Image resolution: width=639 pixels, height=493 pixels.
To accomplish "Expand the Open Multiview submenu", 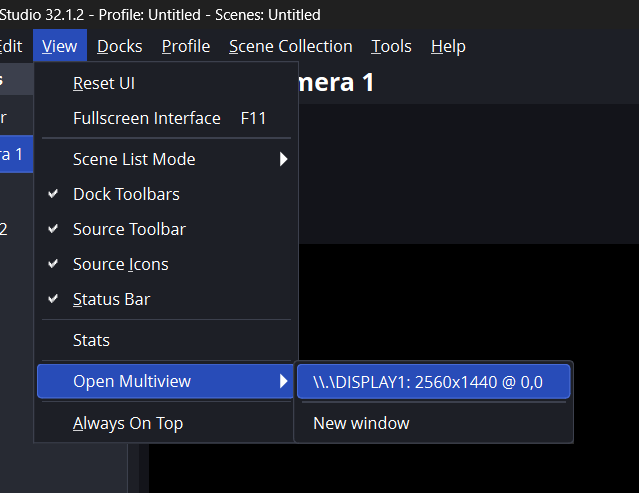I will (165, 381).
